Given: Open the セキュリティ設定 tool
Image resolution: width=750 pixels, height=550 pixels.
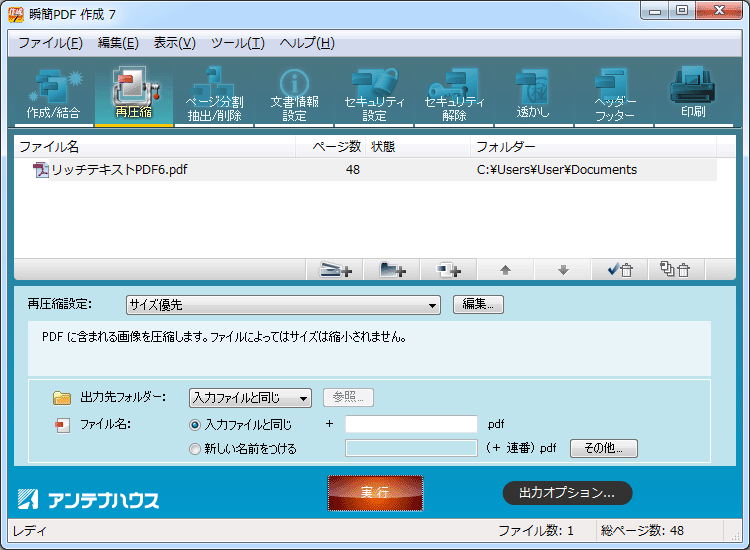Looking at the screenshot, I should coord(374,94).
